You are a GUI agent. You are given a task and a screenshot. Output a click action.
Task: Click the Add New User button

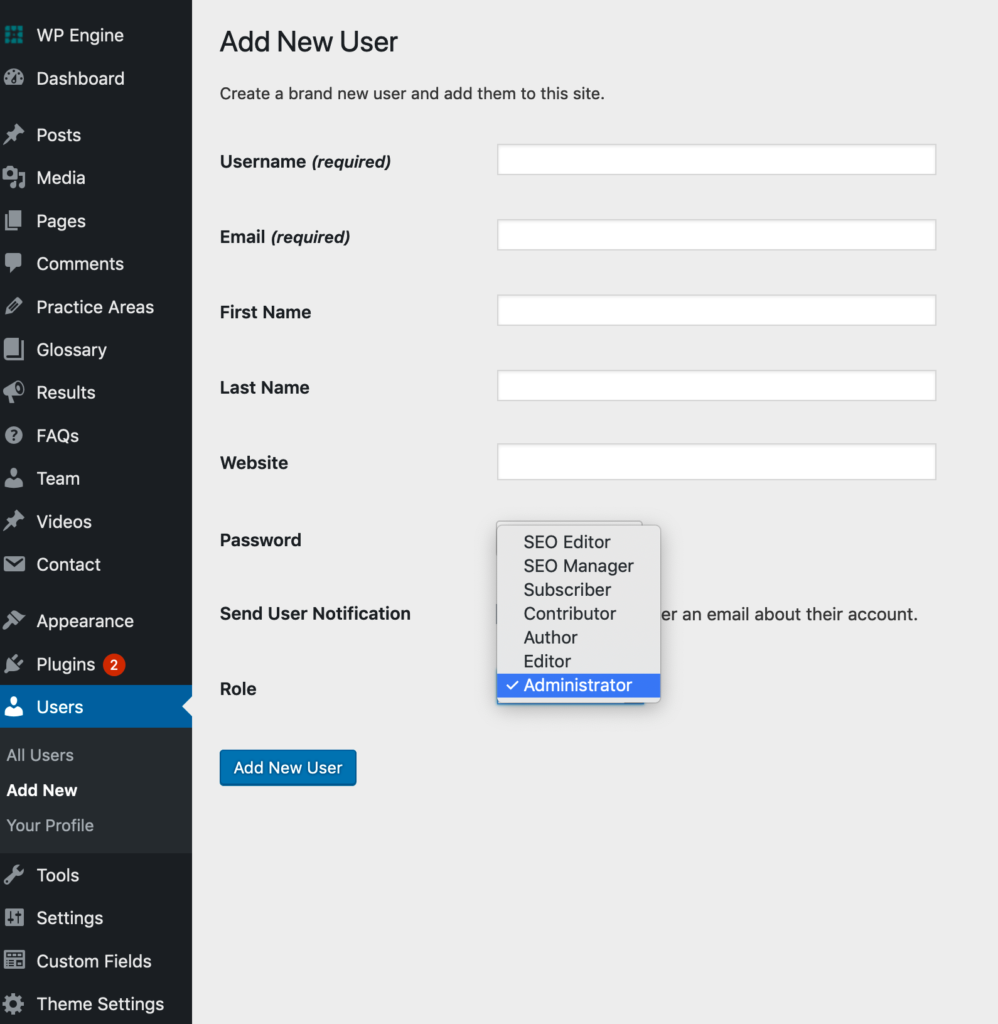tap(287, 767)
